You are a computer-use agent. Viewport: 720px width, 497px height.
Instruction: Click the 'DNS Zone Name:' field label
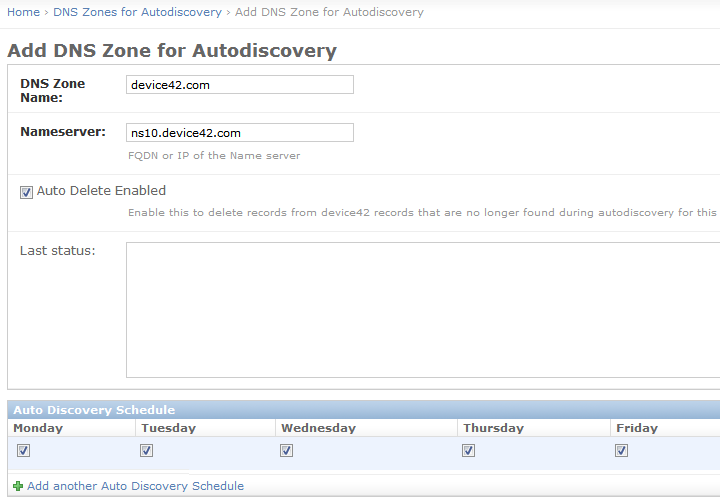(52, 90)
